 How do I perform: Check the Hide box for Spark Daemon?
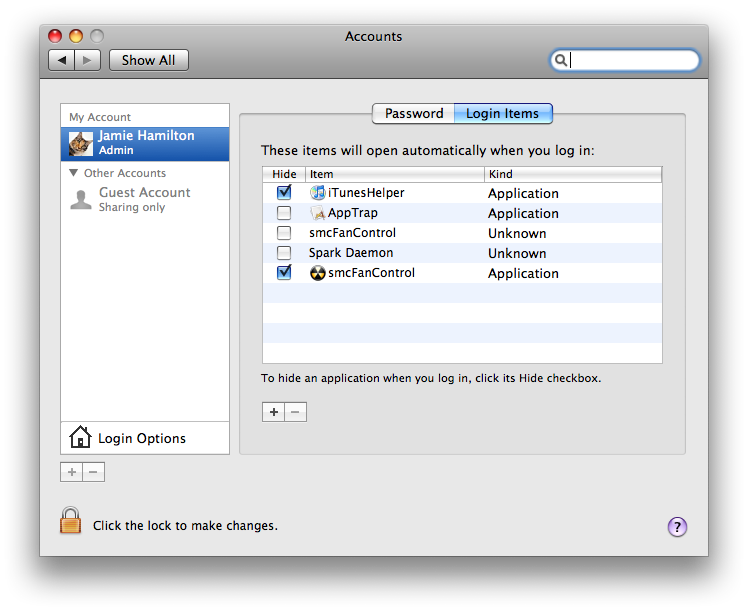click(x=284, y=253)
